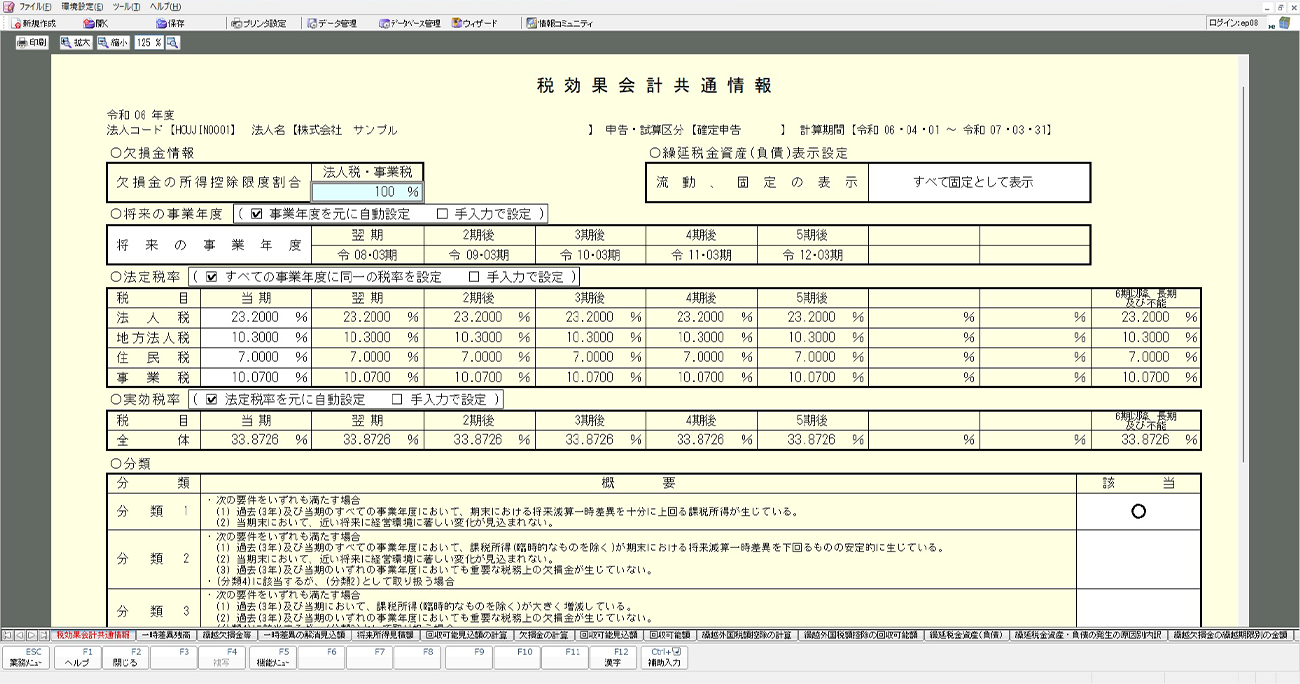Click the F1 ヘルプ function button
1300x684 pixels.
pyautogui.click(x=77, y=657)
